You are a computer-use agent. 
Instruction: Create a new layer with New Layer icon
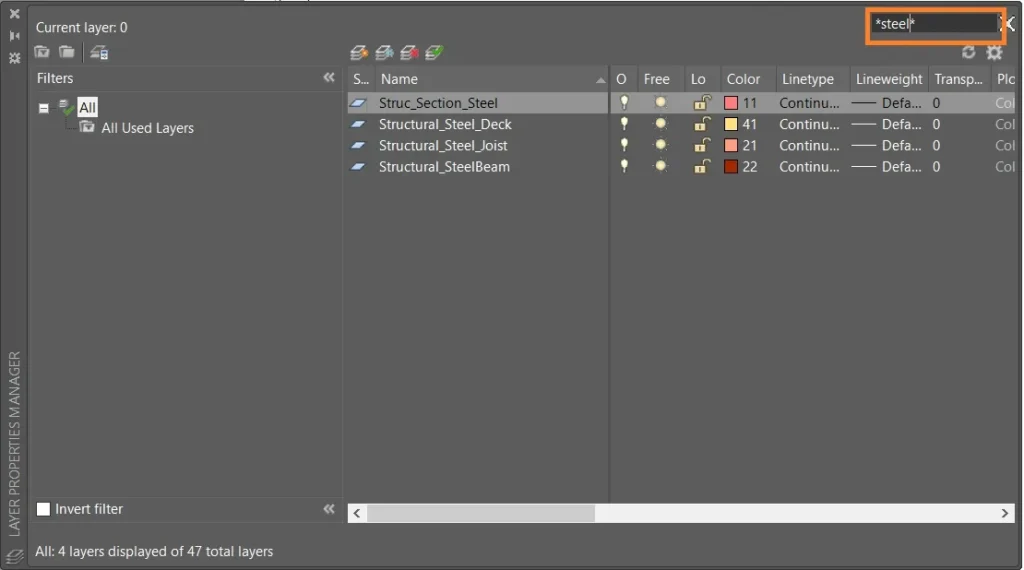pyautogui.click(x=359, y=52)
